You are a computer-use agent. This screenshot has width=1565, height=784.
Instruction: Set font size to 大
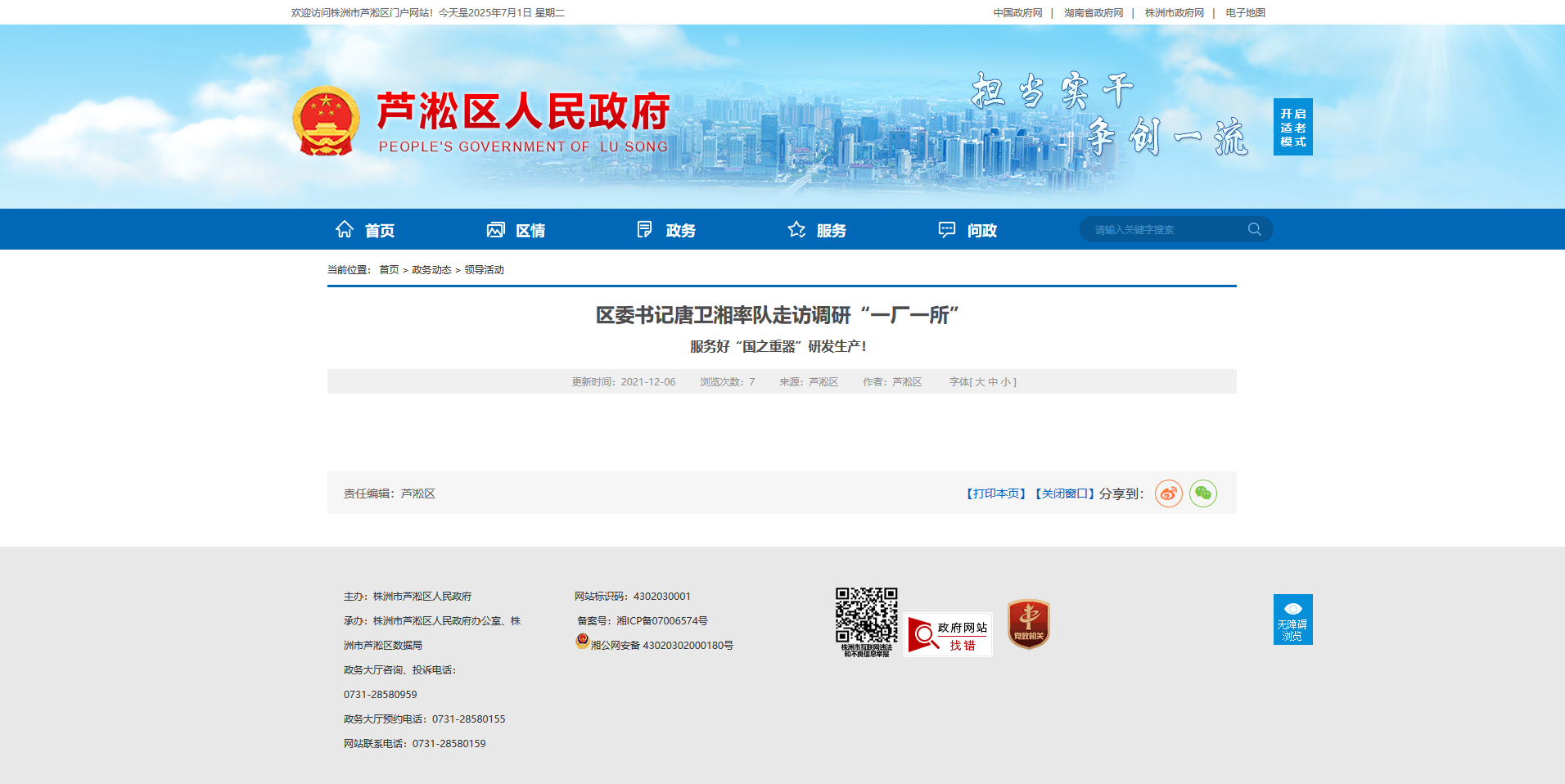[980, 382]
